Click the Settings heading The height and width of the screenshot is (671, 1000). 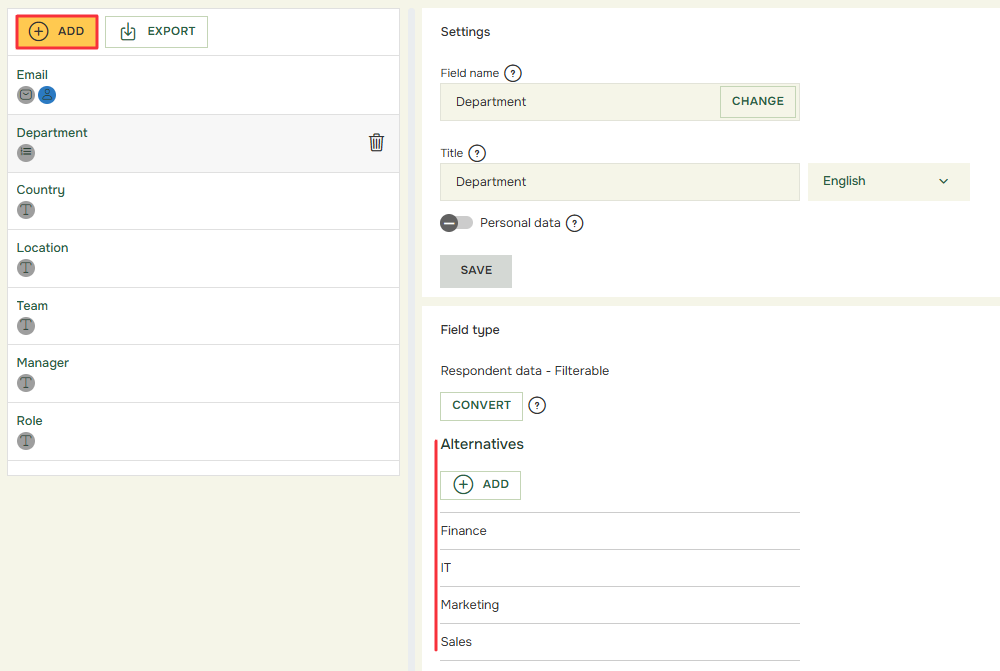[465, 32]
